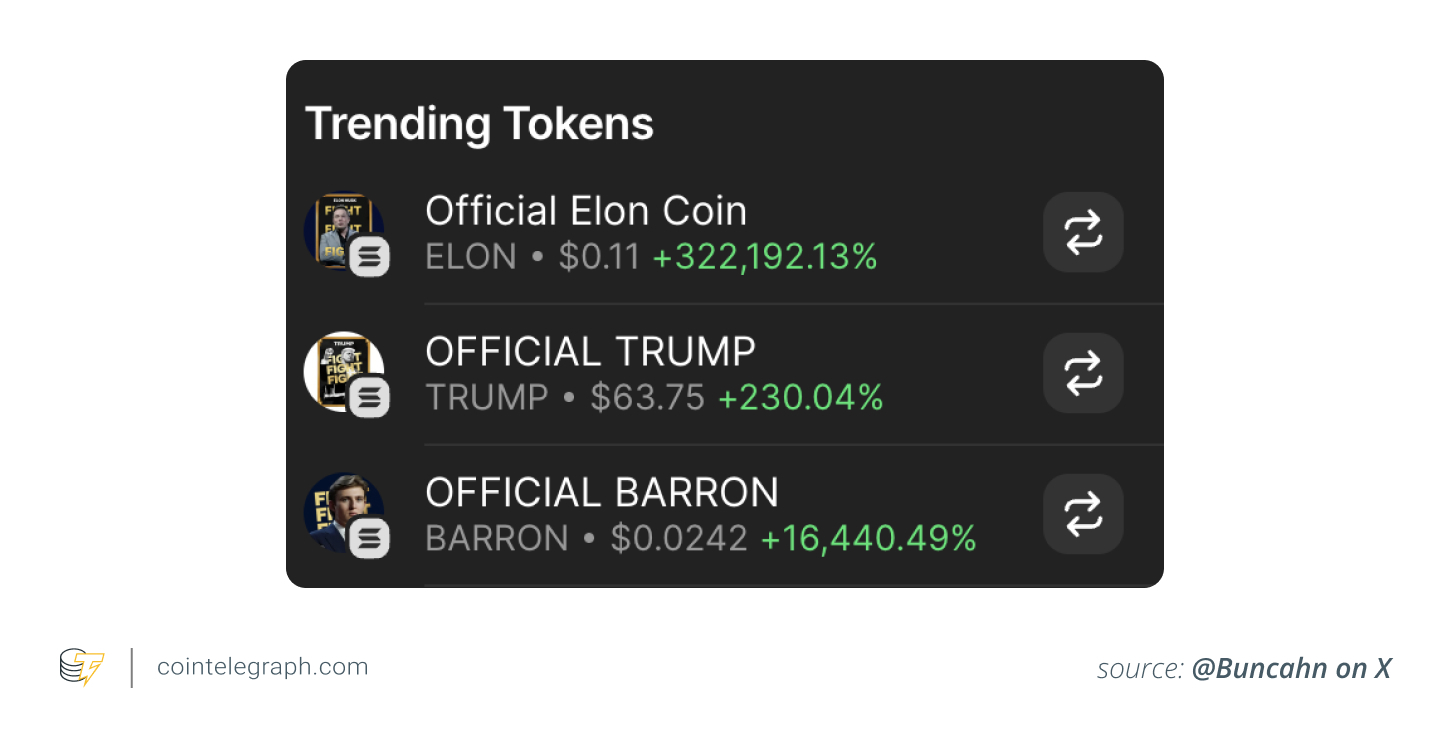This screenshot has height=748, width=1450.
Task: Select the OFFICIAL TRUMP list entry
Action: 700,373
